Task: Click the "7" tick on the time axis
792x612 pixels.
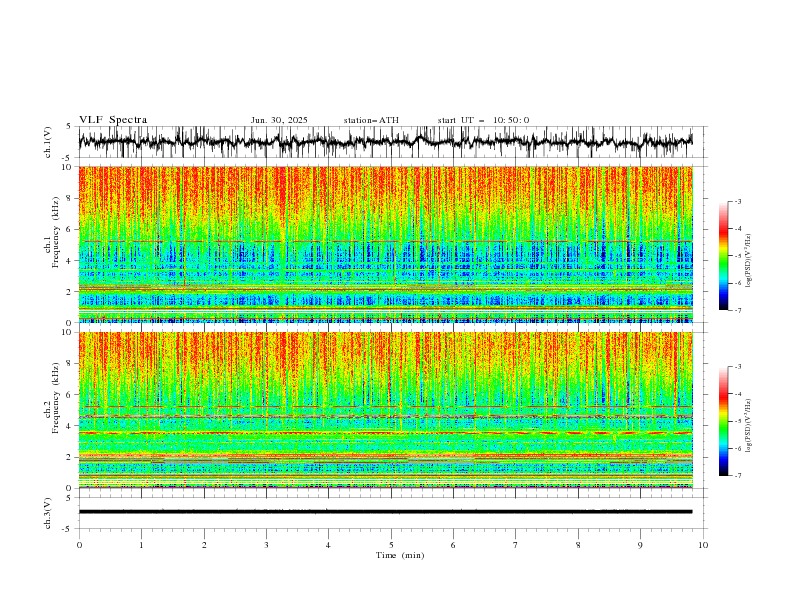Action: [x=516, y=545]
